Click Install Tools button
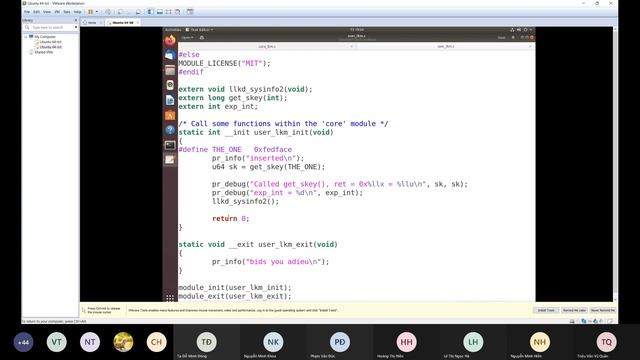The image size is (640, 360). pos(546,310)
